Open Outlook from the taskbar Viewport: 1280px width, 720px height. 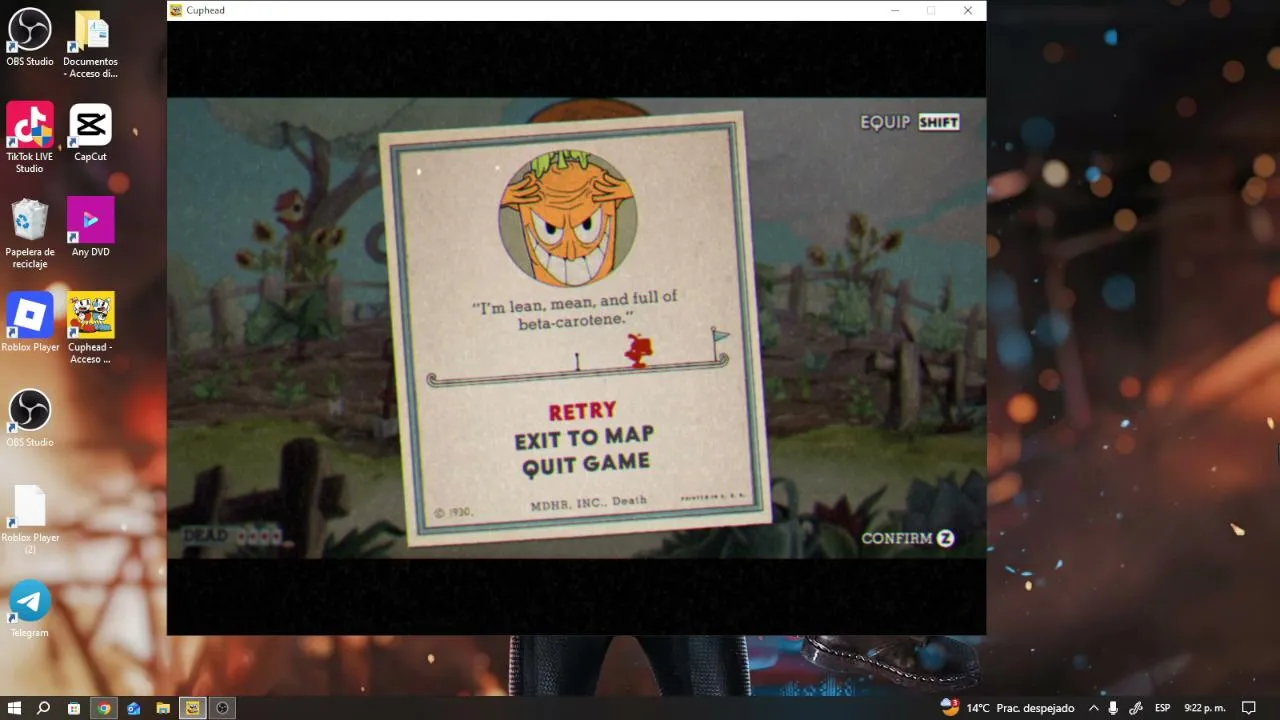coord(134,708)
